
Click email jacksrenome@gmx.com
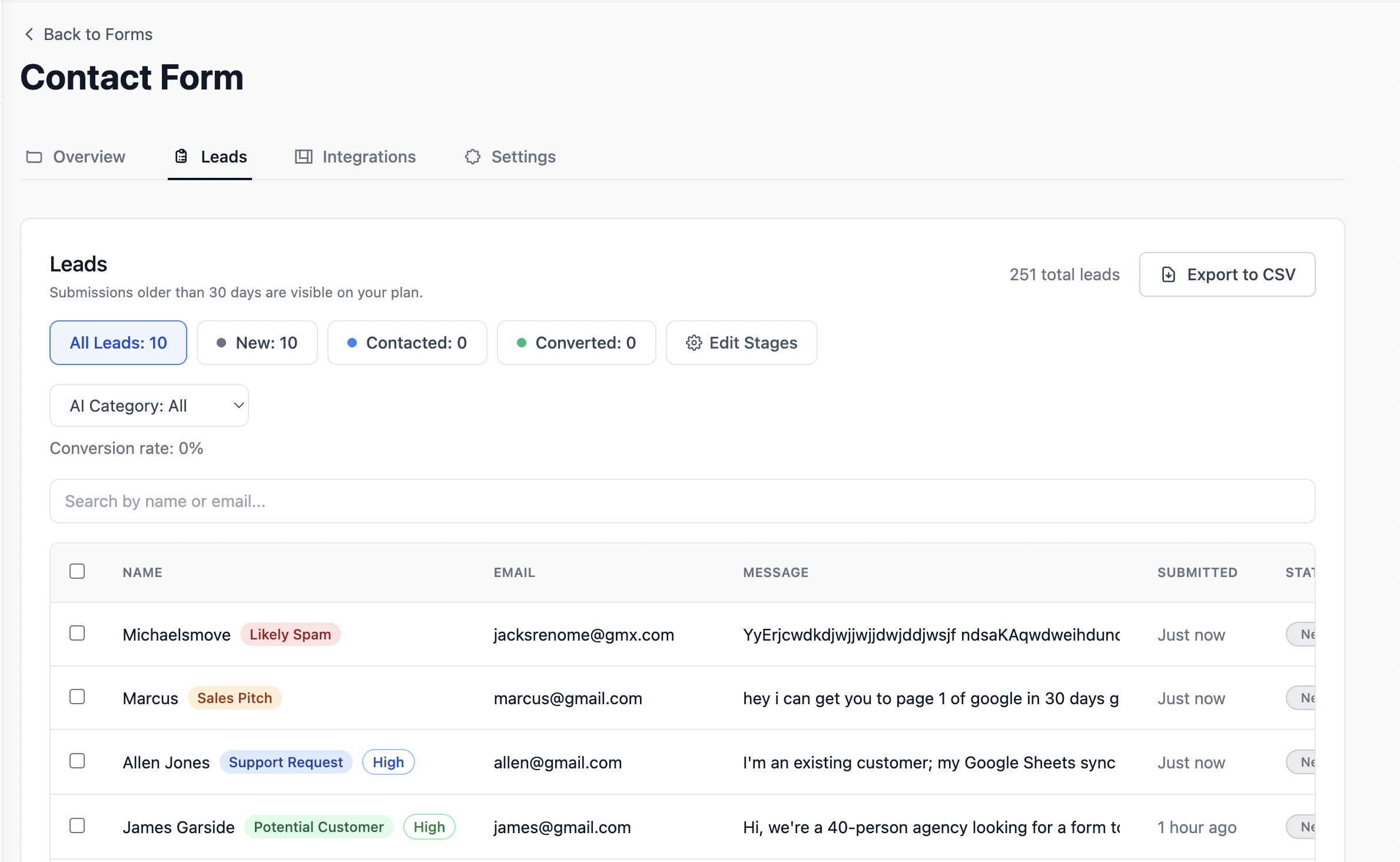click(584, 635)
